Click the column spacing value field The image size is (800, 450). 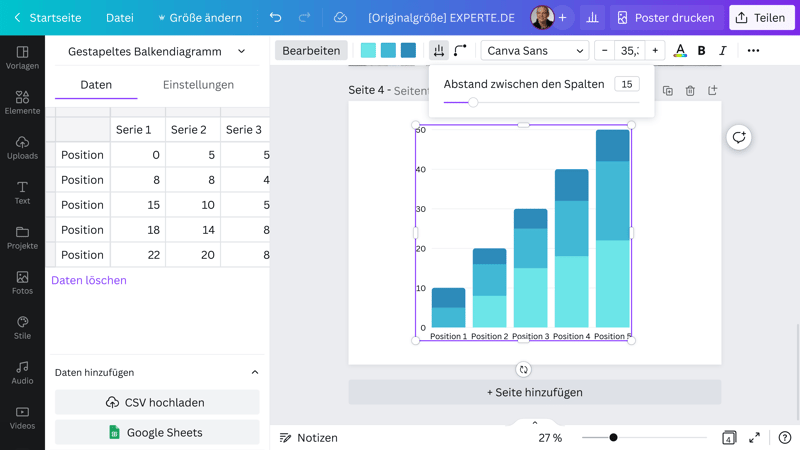click(627, 84)
